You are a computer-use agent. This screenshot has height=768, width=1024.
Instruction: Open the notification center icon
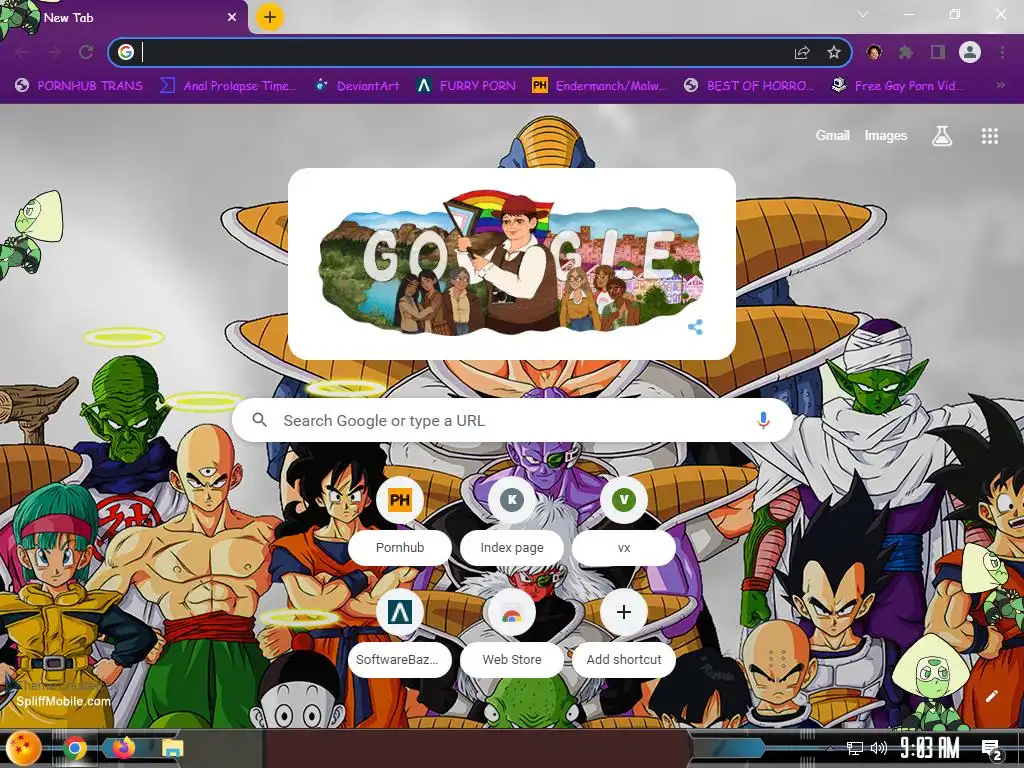[x=991, y=750]
